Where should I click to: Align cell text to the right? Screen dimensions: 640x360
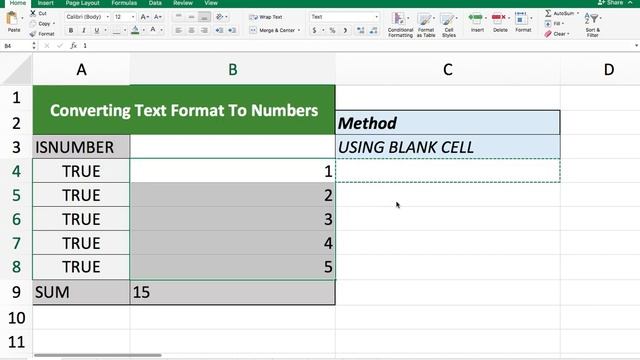204,30
